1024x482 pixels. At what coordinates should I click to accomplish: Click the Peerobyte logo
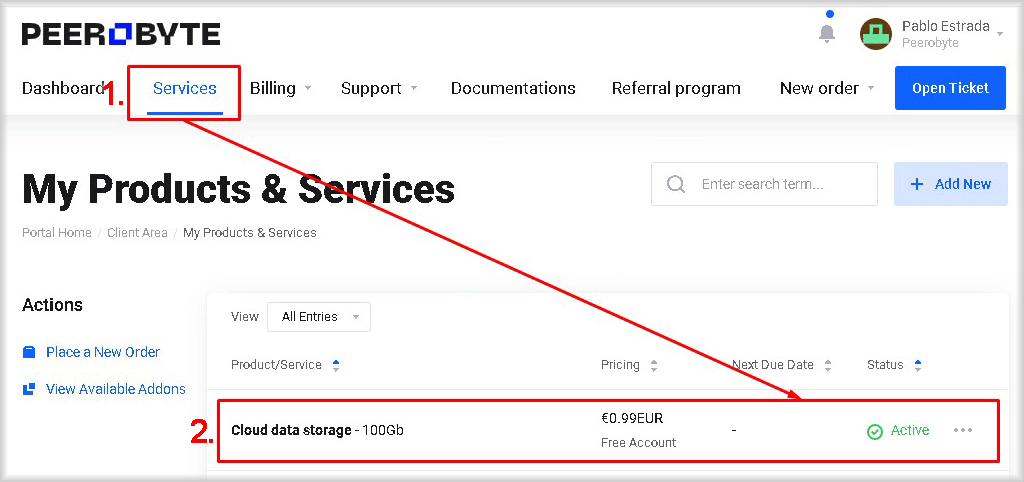121,34
